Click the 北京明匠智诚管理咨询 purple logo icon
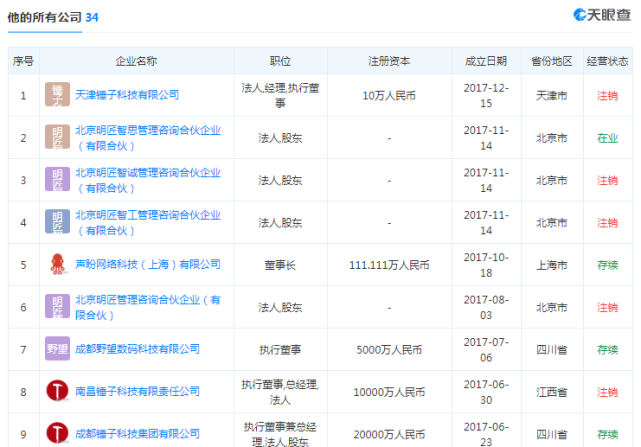Viewport: 641px width, 447px height. 57,179
